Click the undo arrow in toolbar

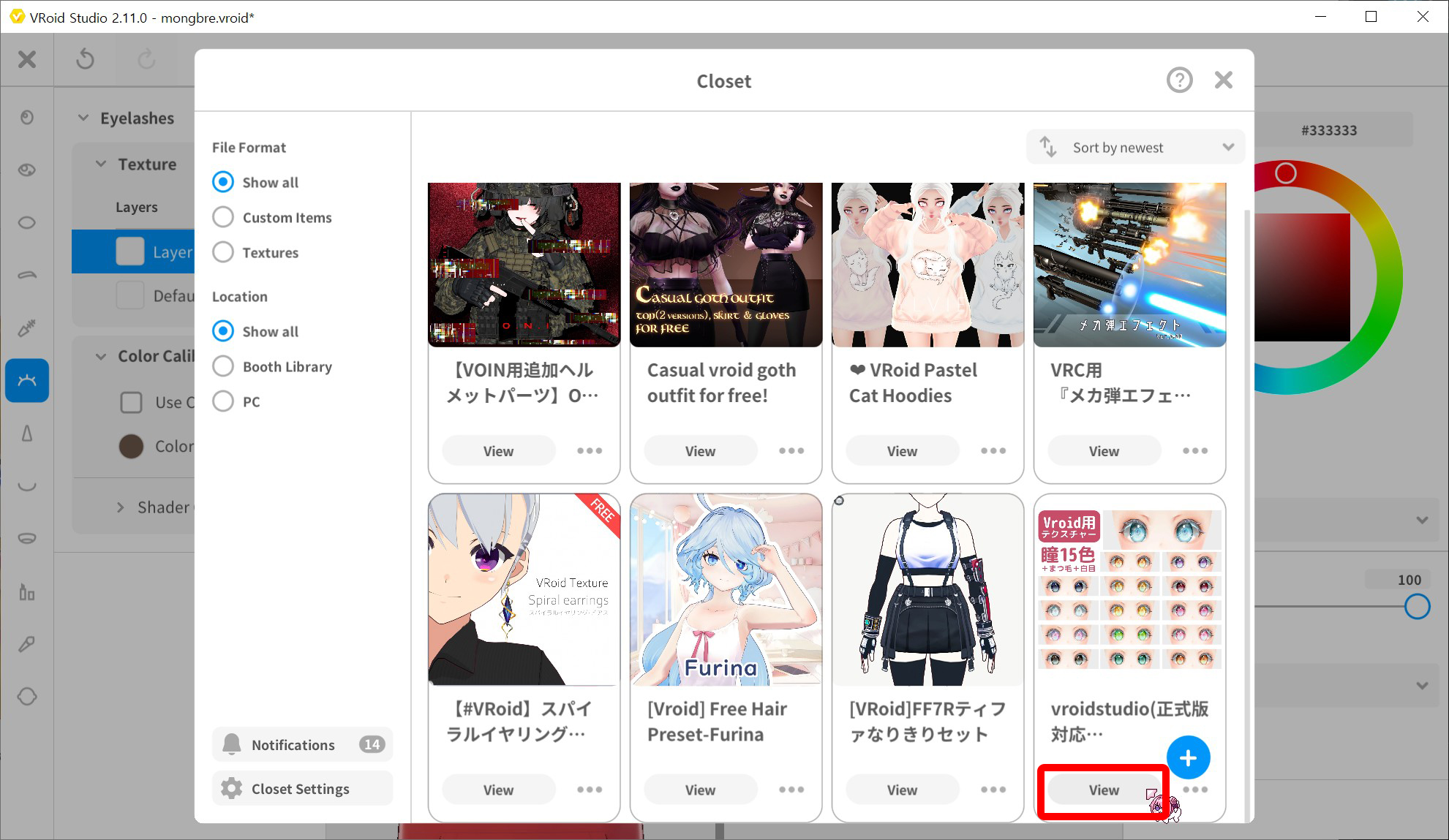click(x=86, y=59)
